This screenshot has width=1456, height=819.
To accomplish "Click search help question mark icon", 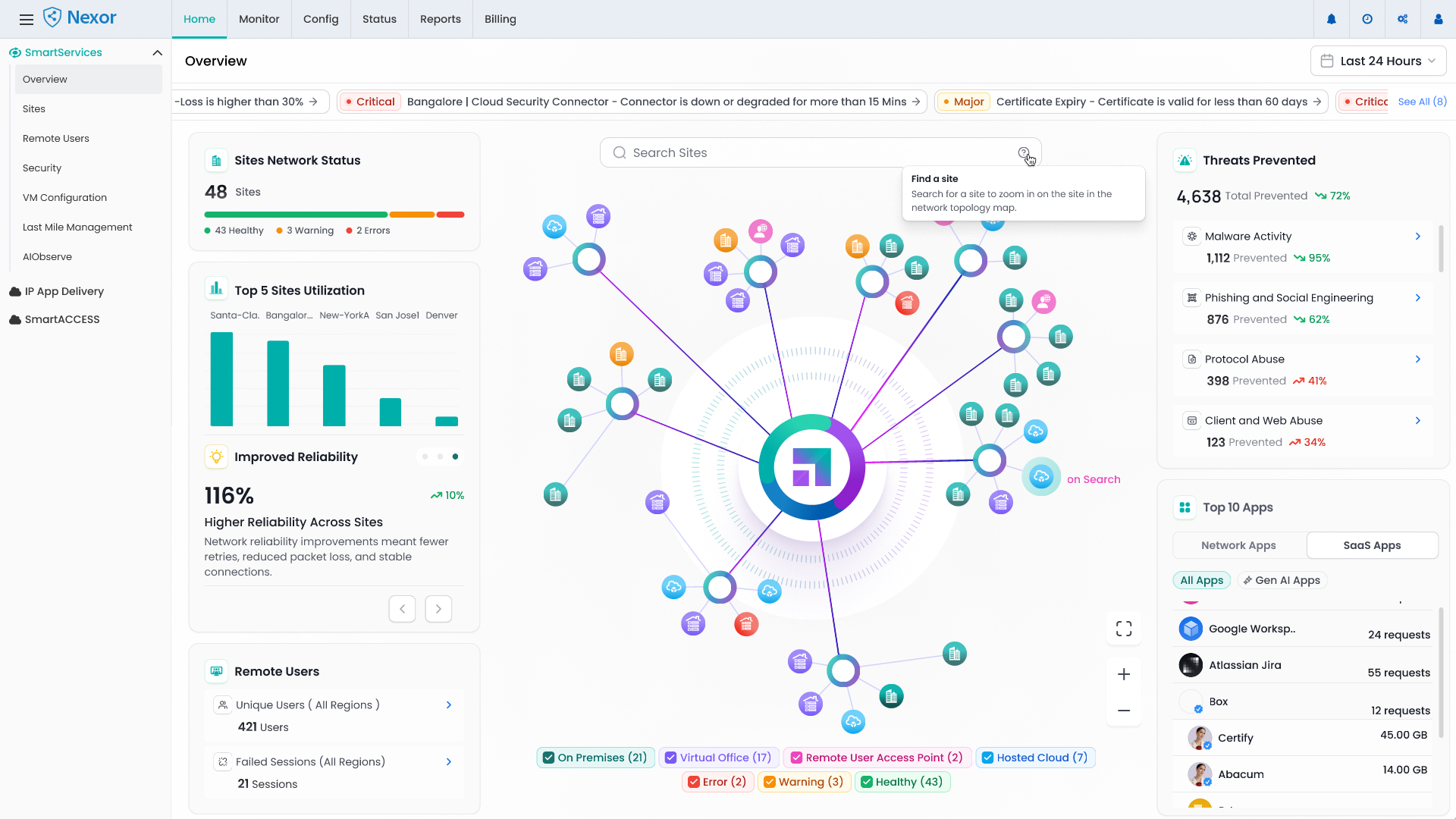I will pyautogui.click(x=1024, y=152).
